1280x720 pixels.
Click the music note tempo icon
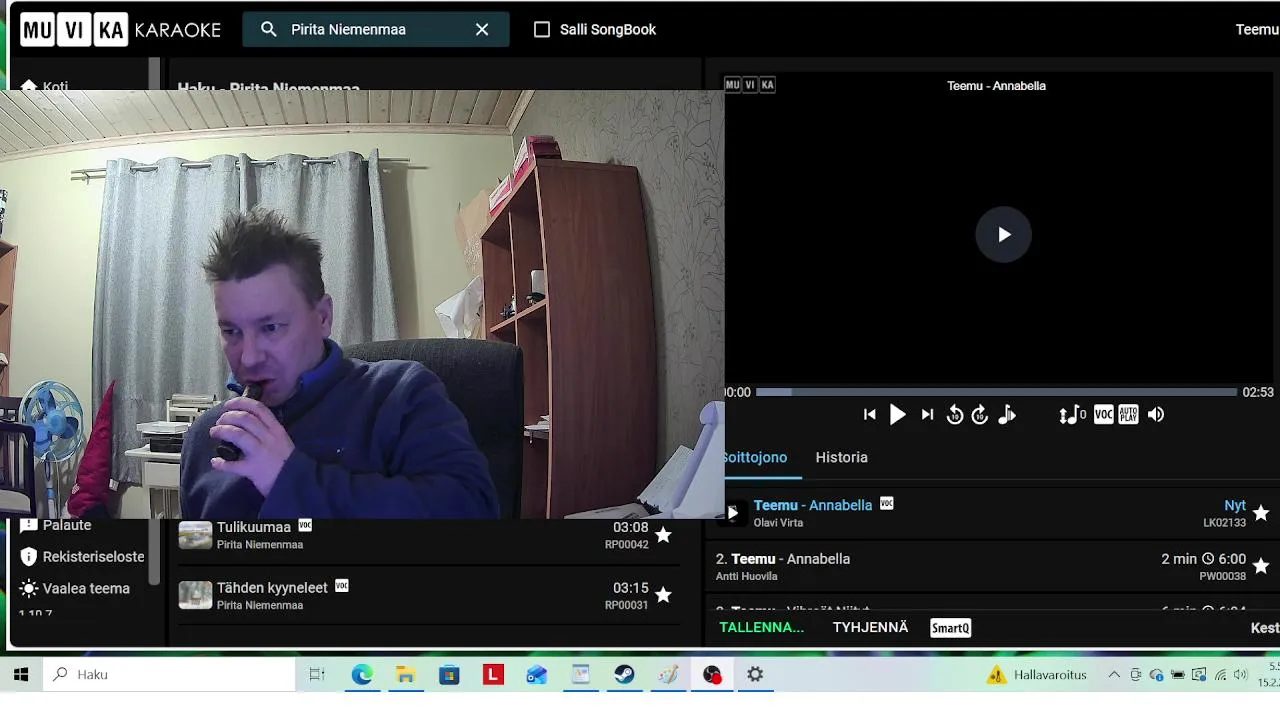click(1007, 415)
